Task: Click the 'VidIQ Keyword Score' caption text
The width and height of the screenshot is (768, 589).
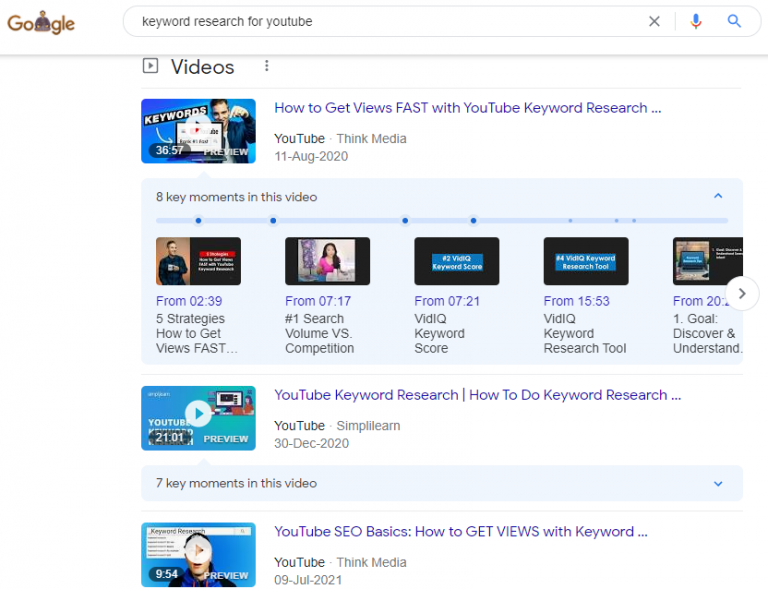Action: (439, 333)
